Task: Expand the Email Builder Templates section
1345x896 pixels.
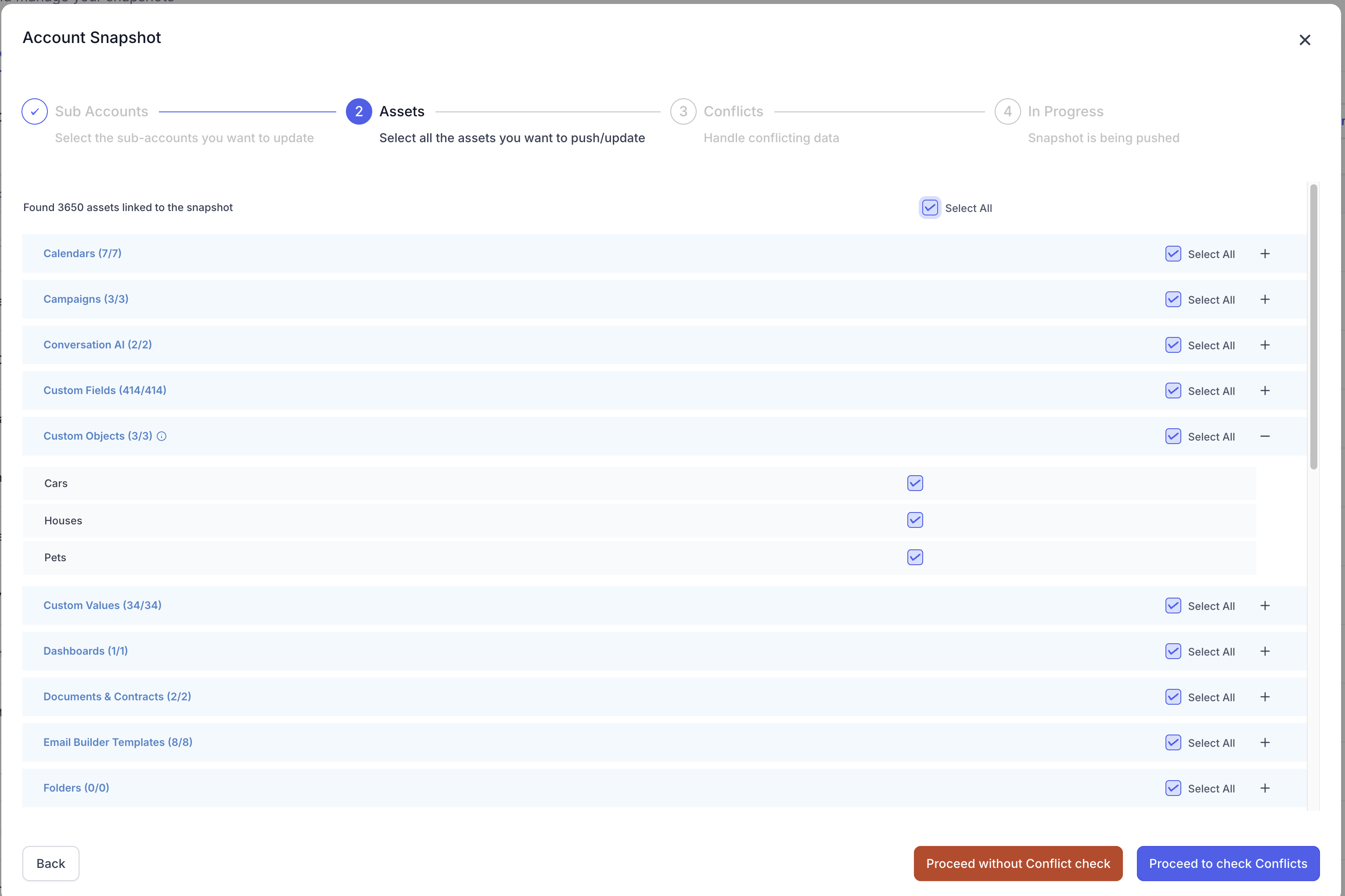Action: 1265,743
